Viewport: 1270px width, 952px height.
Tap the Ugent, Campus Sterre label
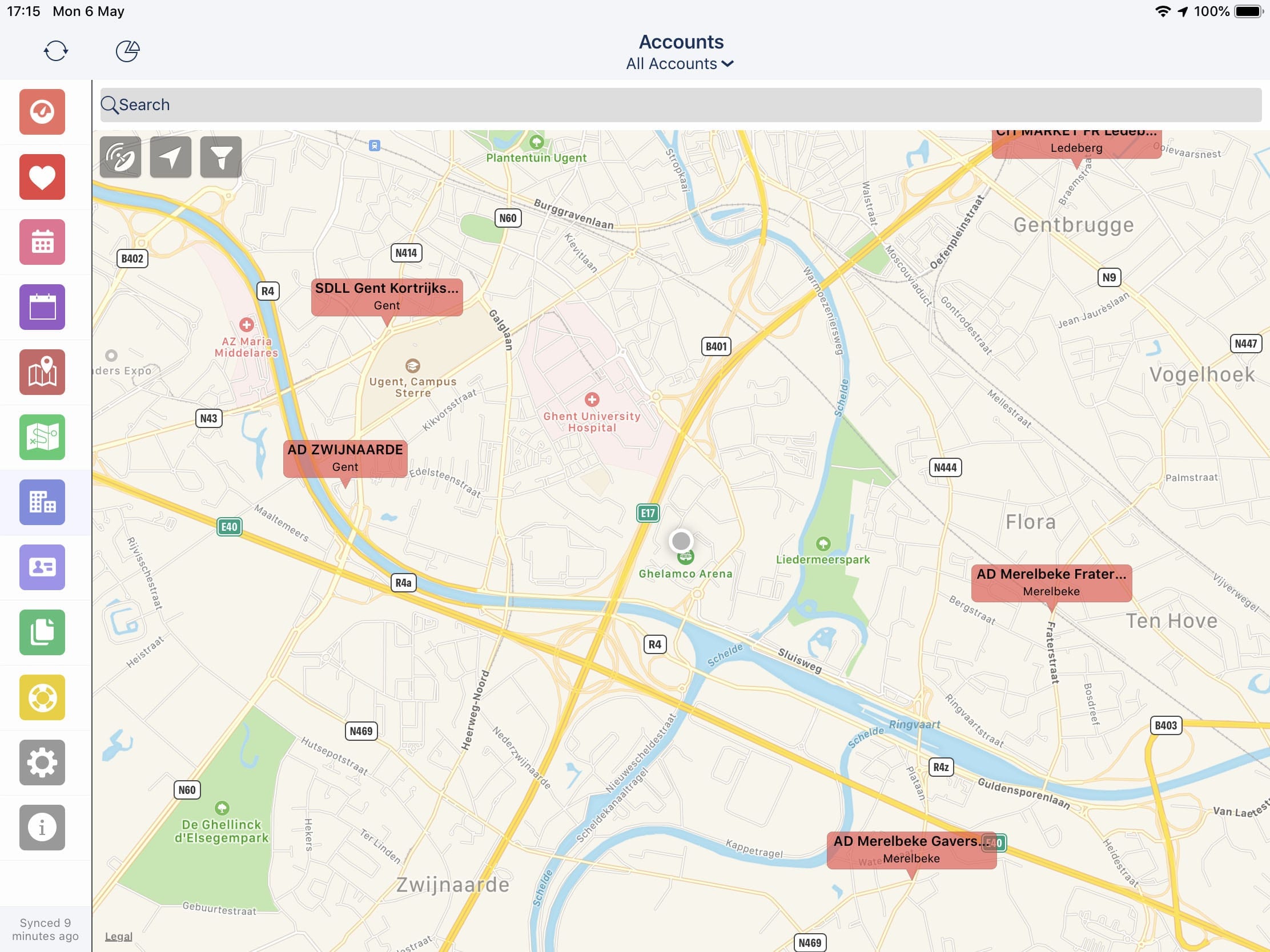413,387
